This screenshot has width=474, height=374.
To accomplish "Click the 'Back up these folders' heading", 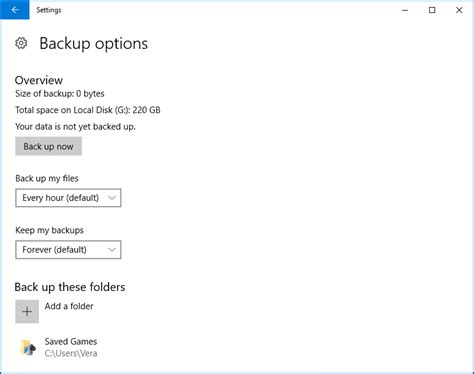I will click(x=70, y=287).
